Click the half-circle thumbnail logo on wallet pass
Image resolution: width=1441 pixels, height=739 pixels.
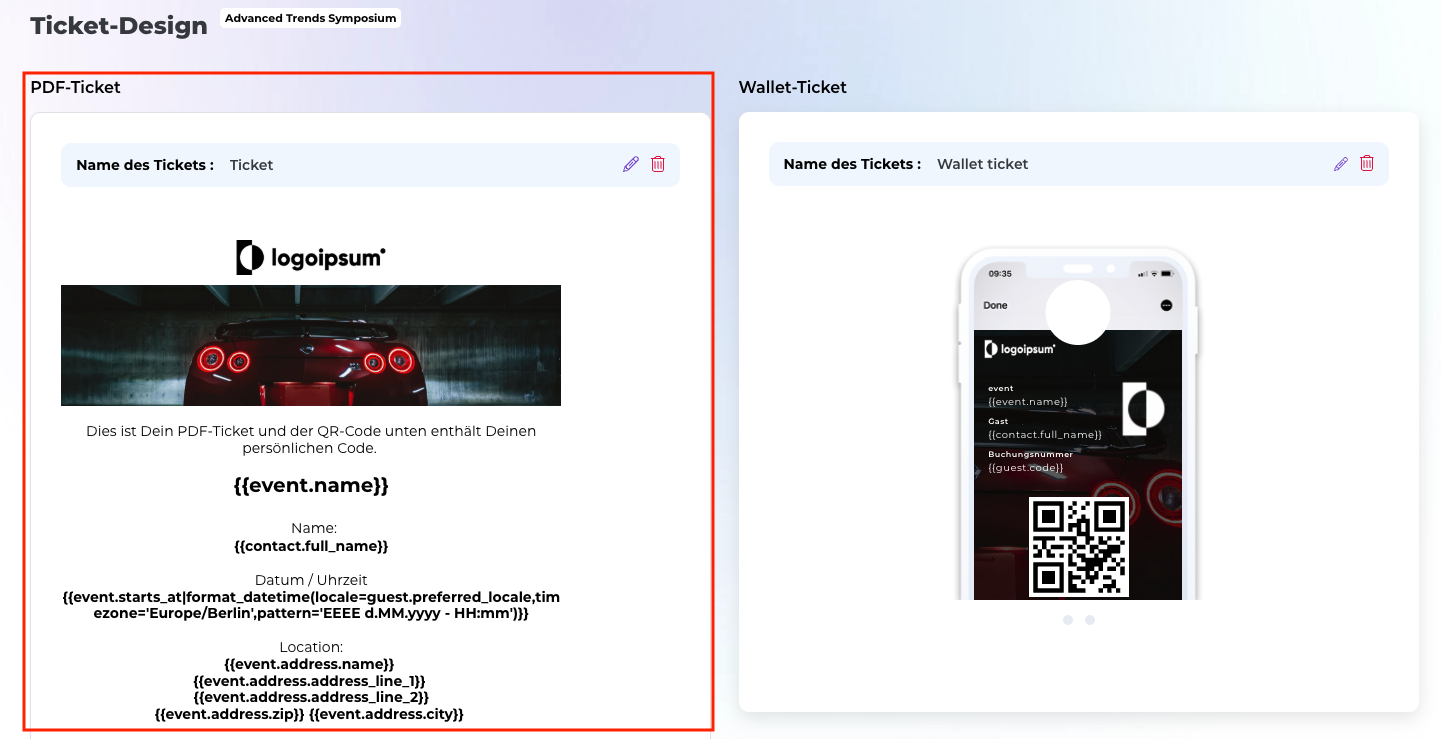[x=1143, y=409]
